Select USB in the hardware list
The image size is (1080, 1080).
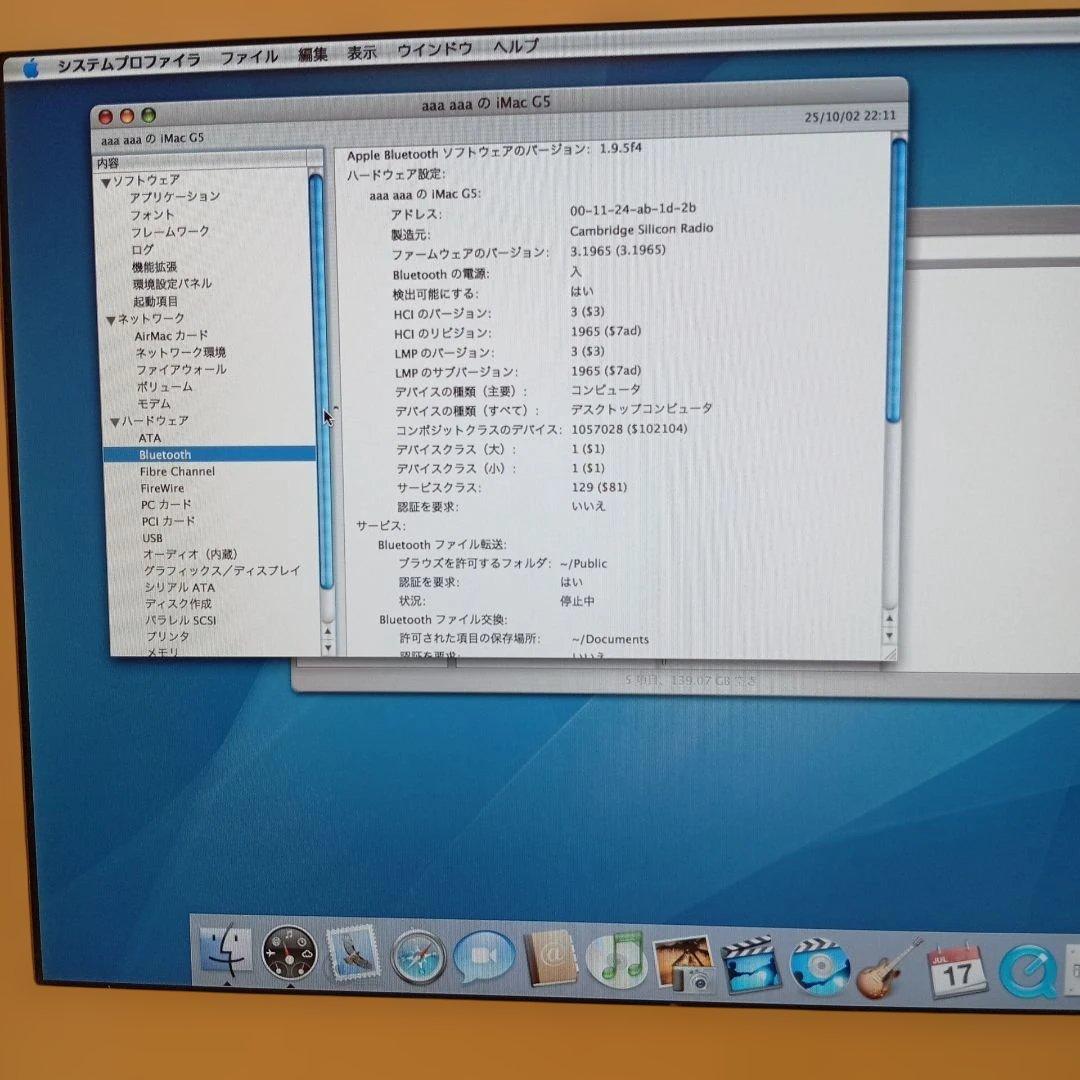(152, 538)
